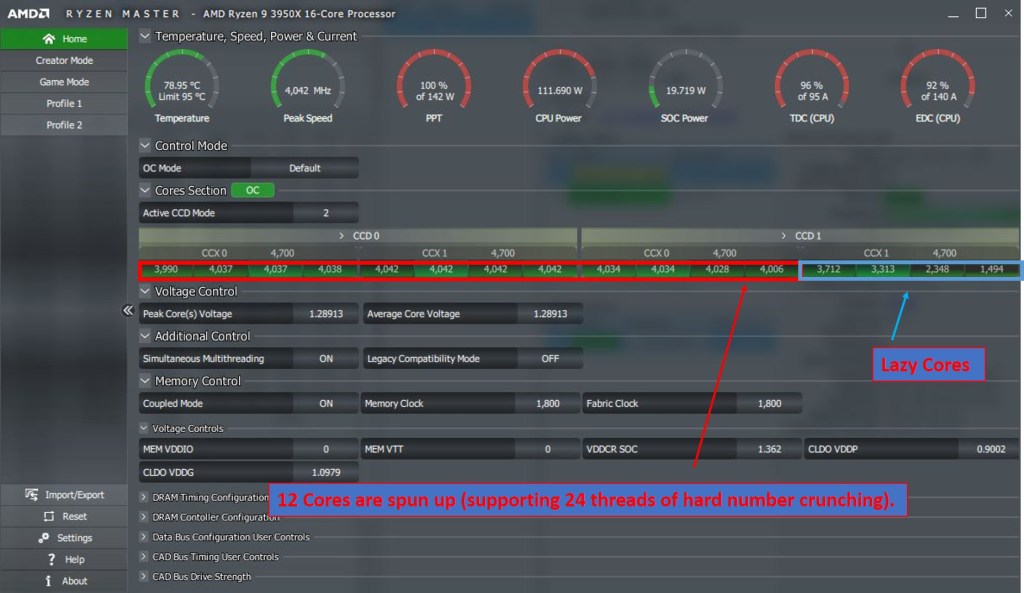The image size is (1024, 593).
Task: Collapse the Temperature, Speed, Power & Current section
Action: [146, 36]
